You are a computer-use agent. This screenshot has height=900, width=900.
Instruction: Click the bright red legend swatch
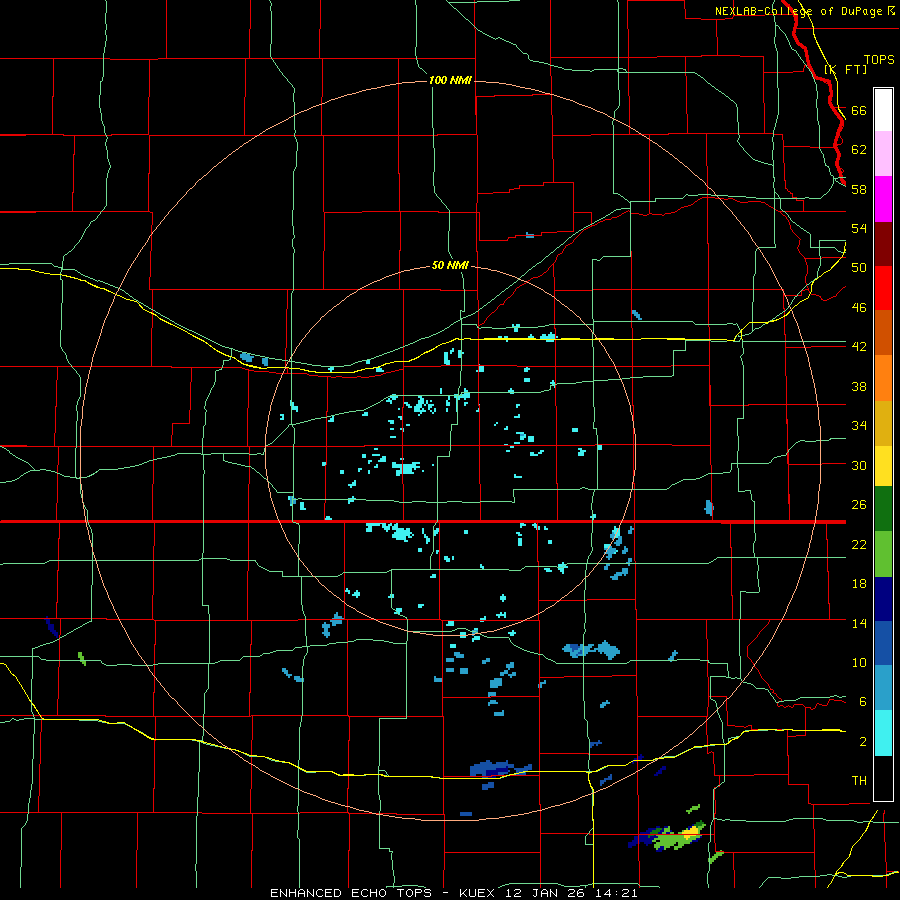coord(883,288)
